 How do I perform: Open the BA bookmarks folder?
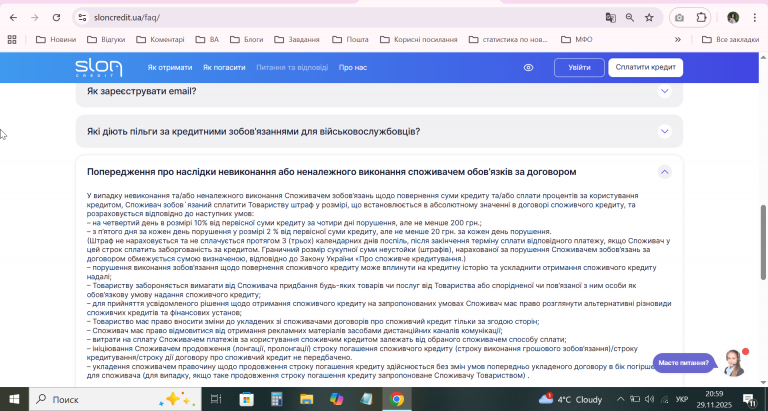click(x=207, y=40)
